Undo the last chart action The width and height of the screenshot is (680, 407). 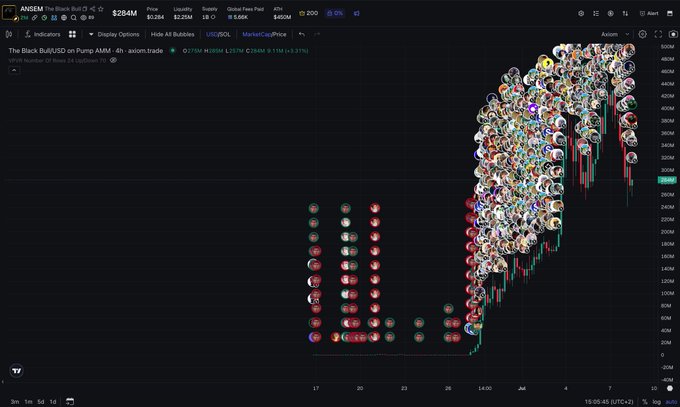pos(302,34)
